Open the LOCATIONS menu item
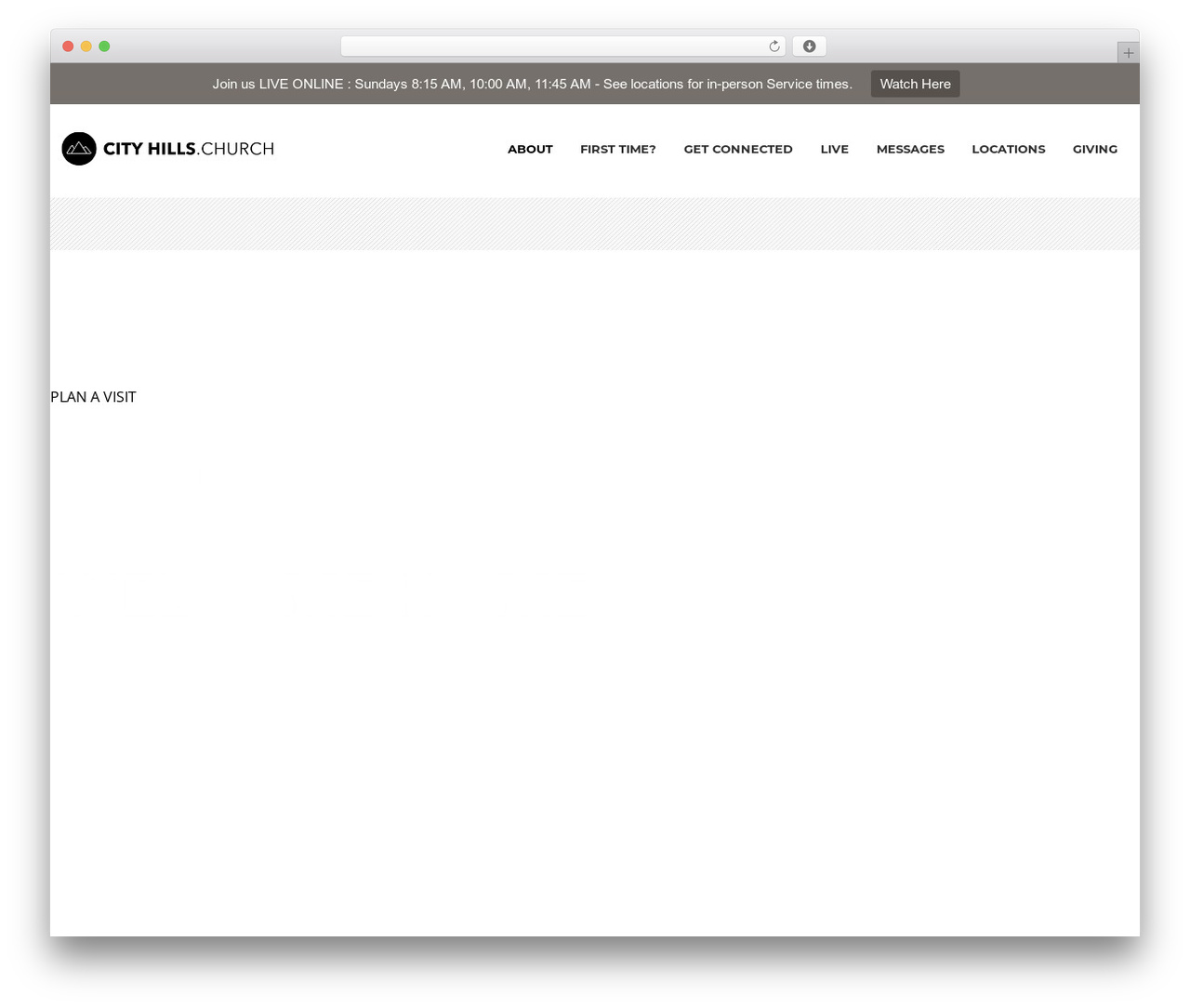 [x=1008, y=149]
